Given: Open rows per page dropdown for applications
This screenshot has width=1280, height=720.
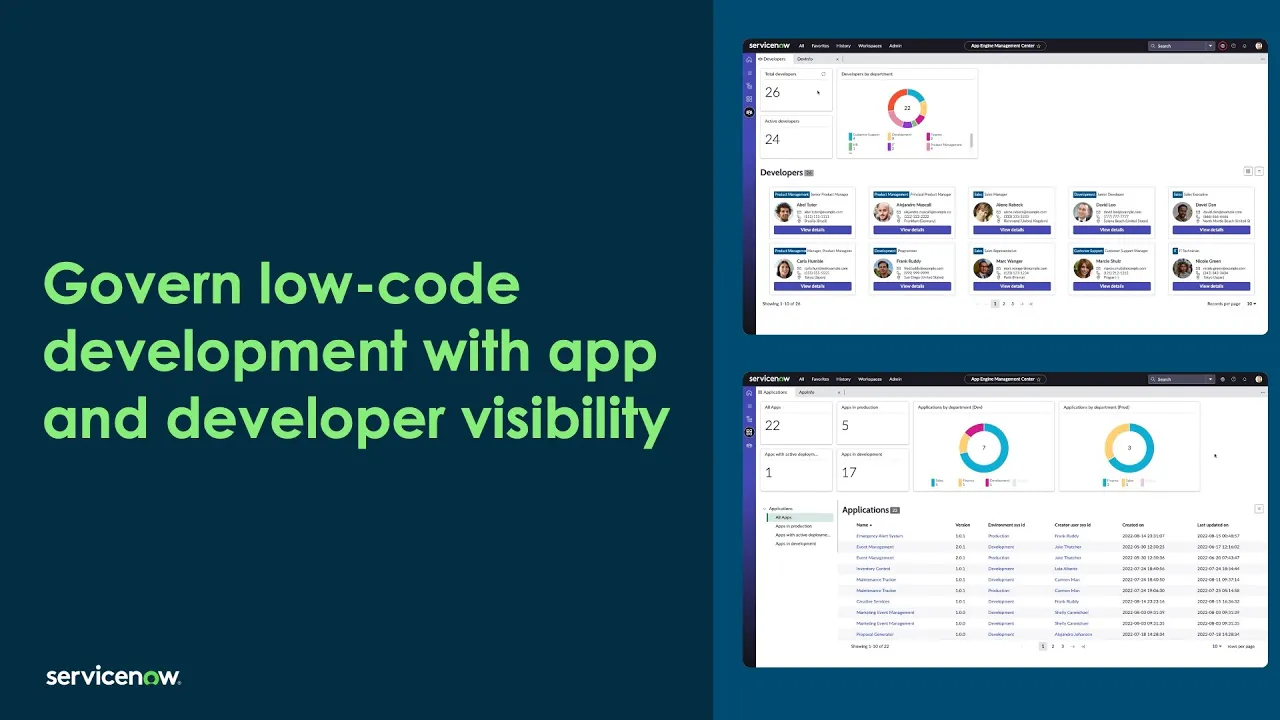Looking at the screenshot, I should (x=1217, y=646).
